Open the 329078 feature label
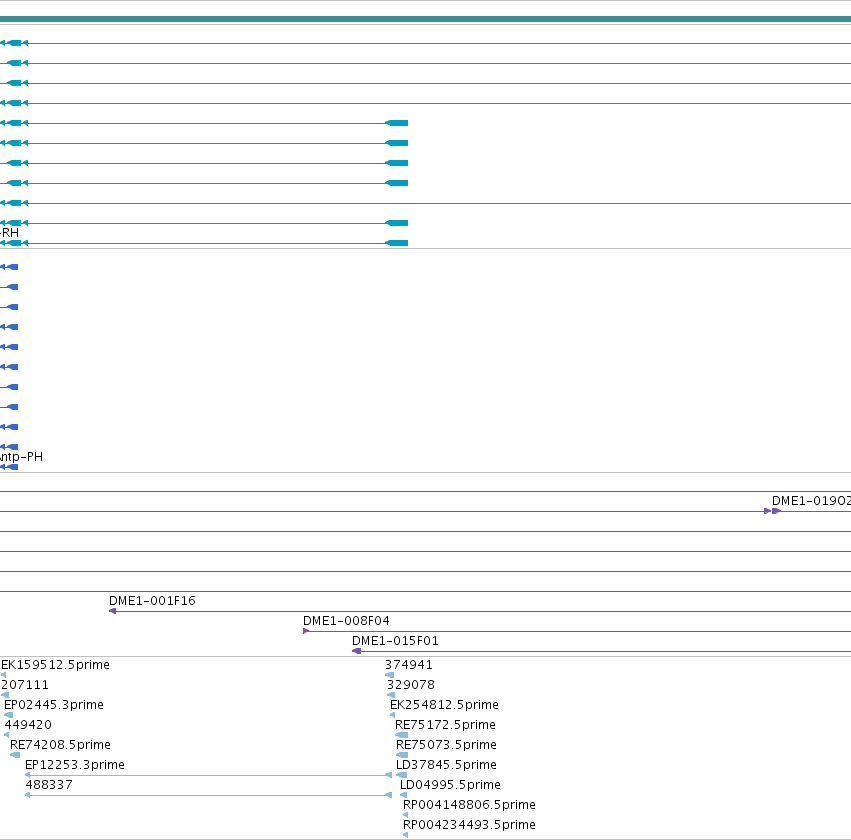Viewport: 851px width, 840px height. [x=411, y=685]
